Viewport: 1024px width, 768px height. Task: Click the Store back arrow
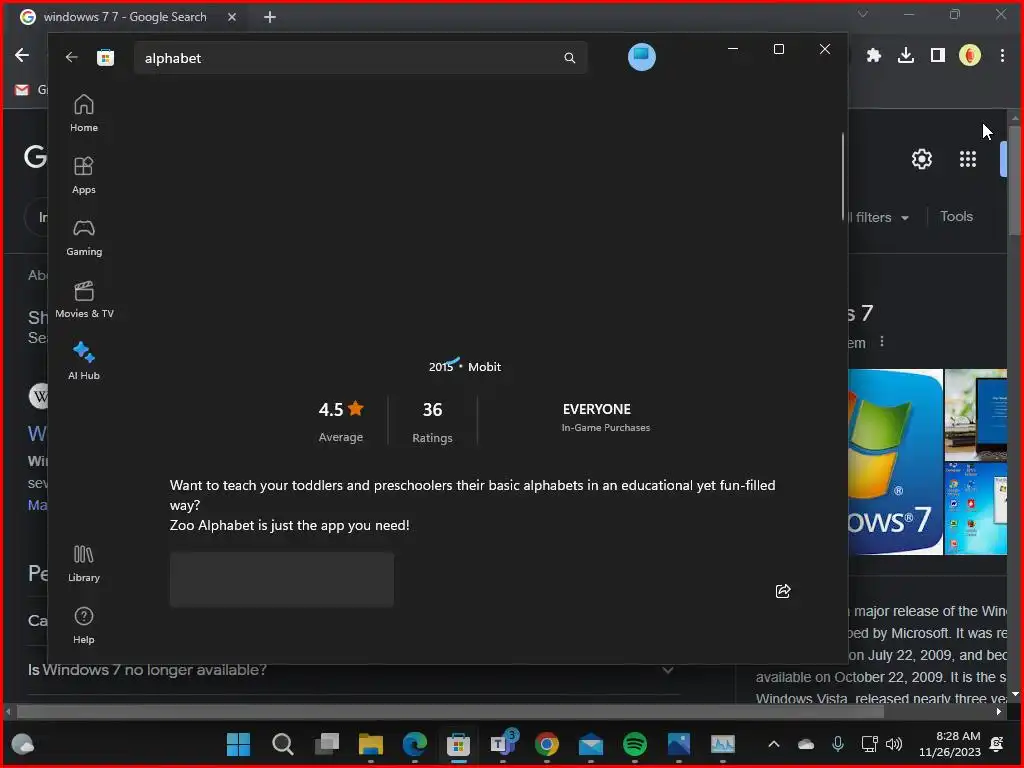coord(71,57)
